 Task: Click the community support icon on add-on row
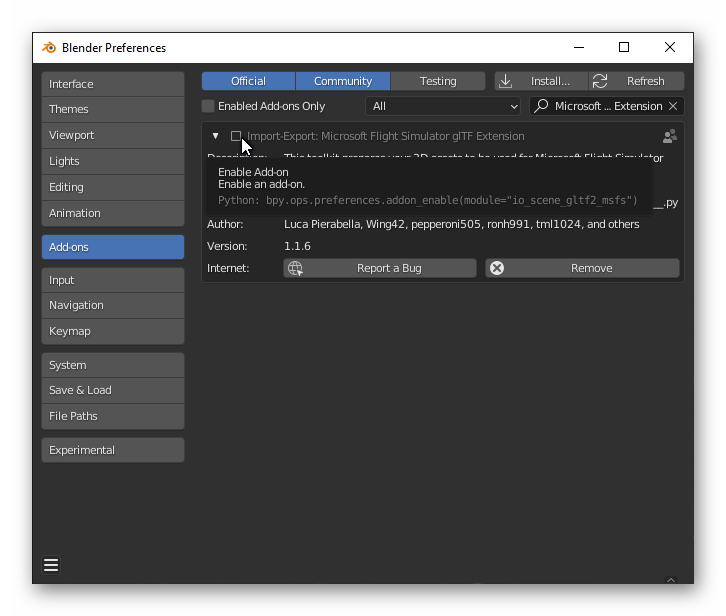670,136
